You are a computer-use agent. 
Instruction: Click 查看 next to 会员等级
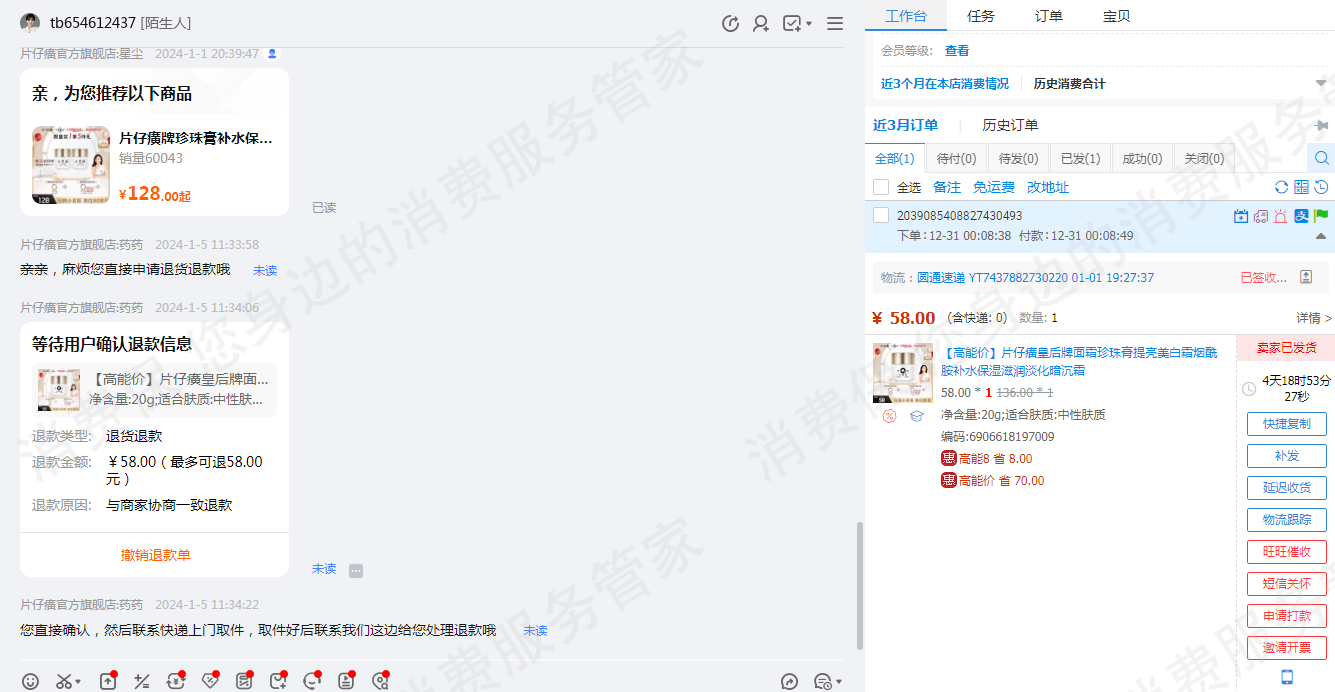(x=957, y=50)
